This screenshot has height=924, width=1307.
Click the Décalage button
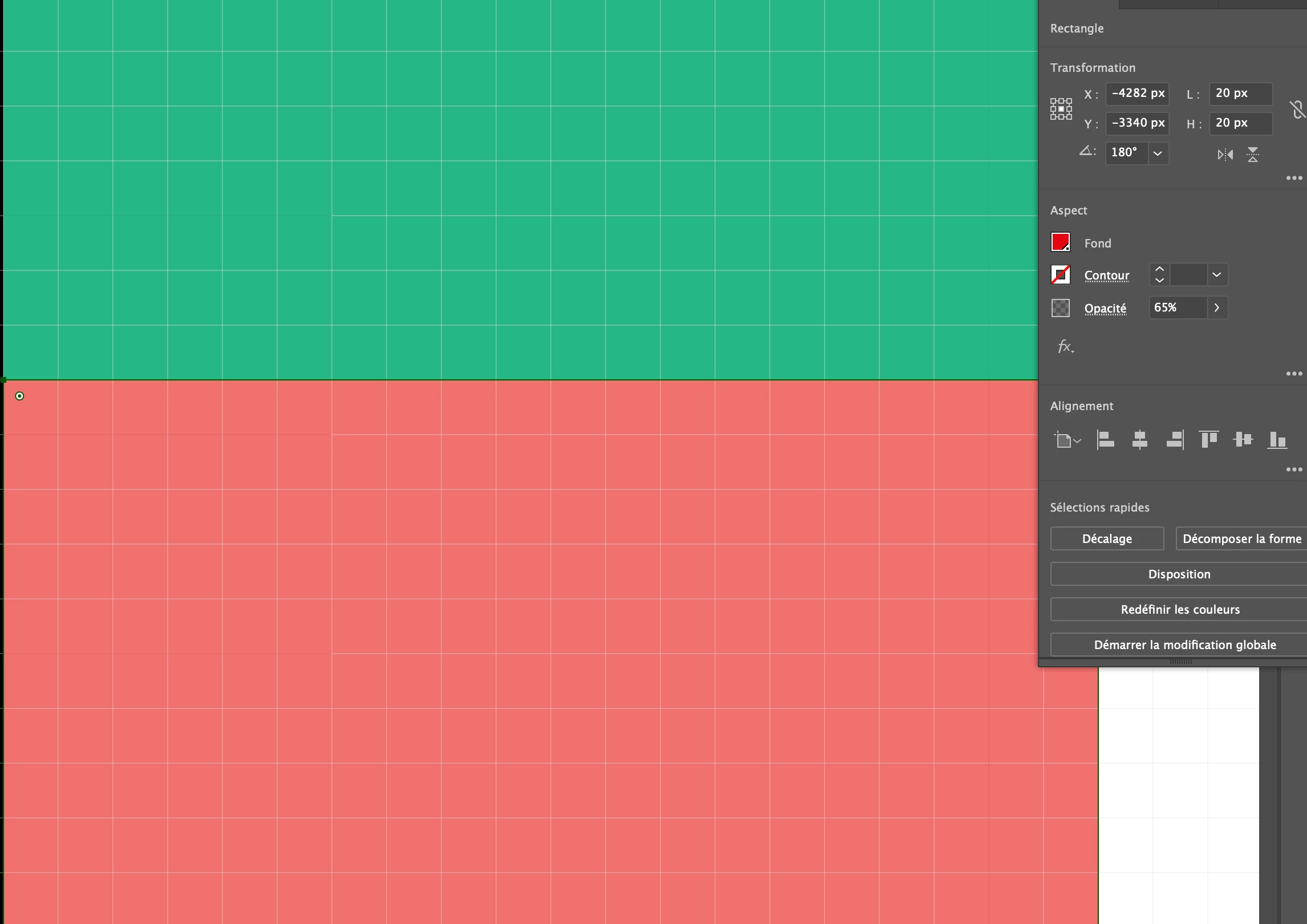[1107, 539]
